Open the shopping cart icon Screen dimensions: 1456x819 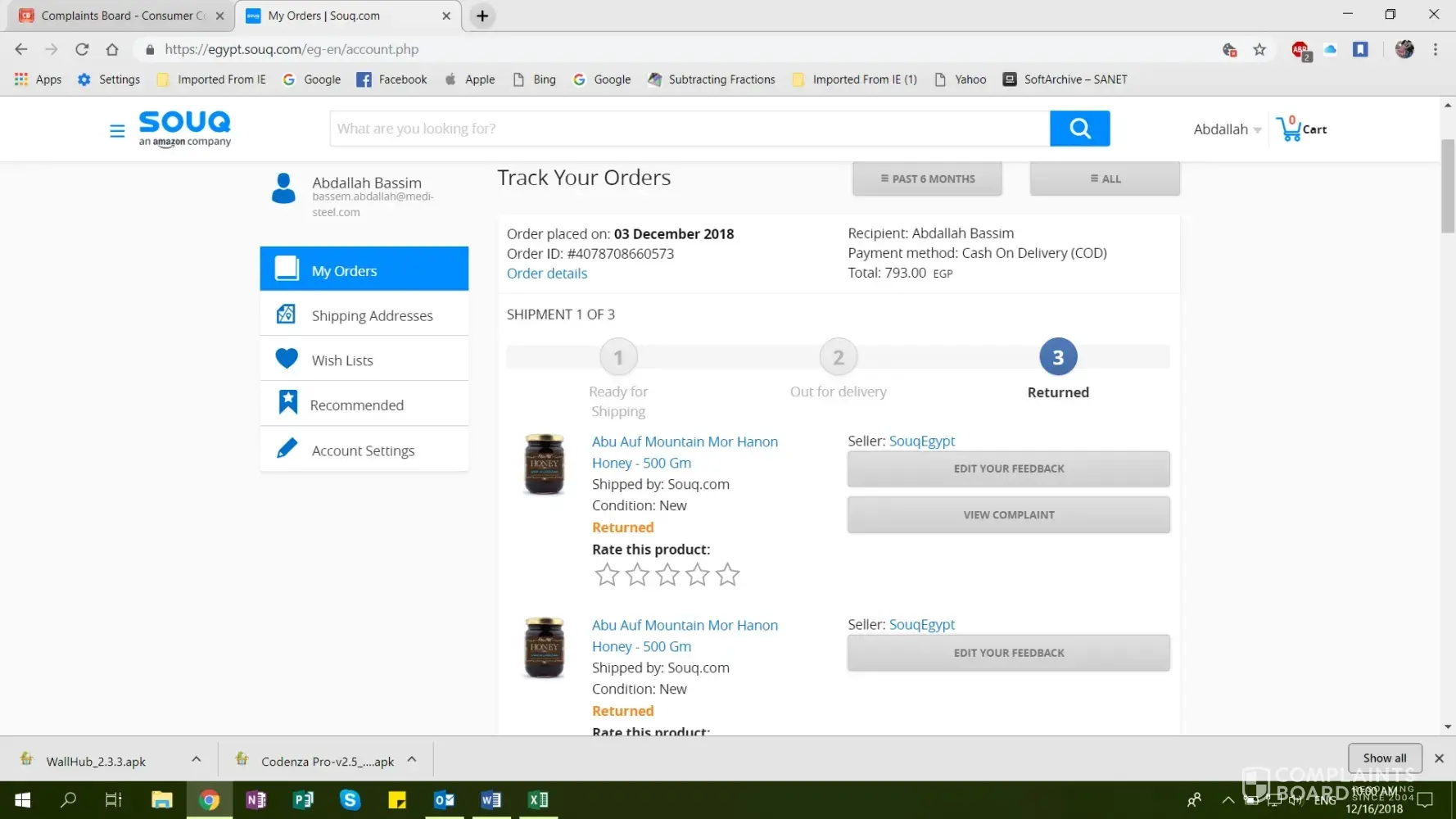pyautogui.click(x=1291, y=129)
